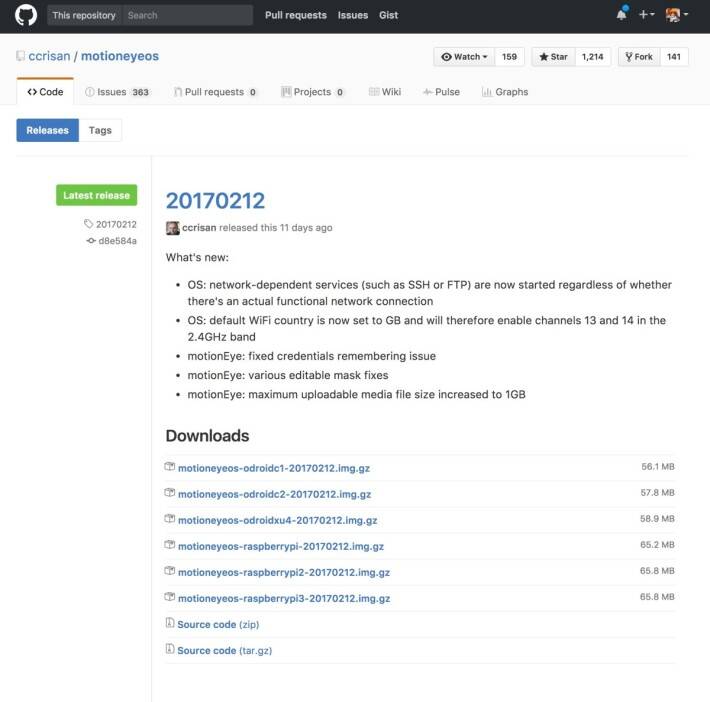
Task: Download Source code (zip)
Action: (218, 625)
